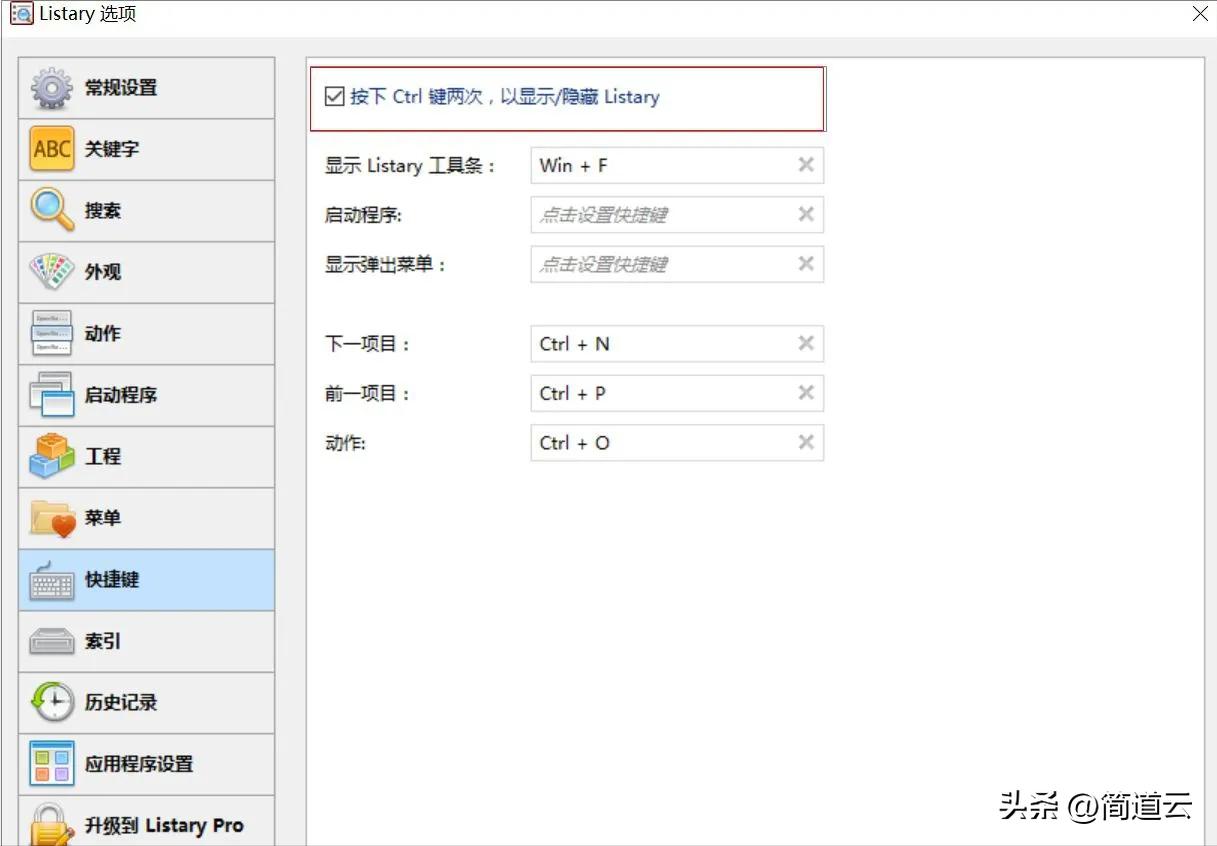The height and width of the screenshot is (846, 1217).
Task: Click the gear icon for 常规设置
Action: point(51,88)
